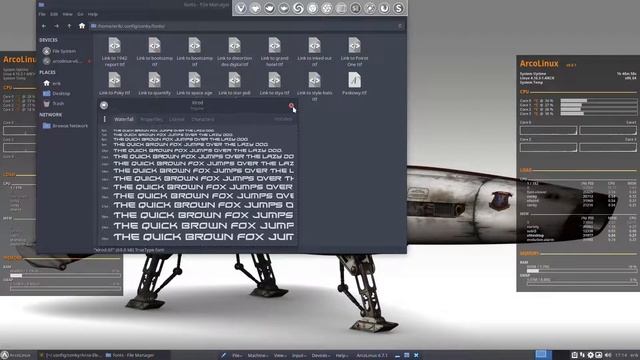This screenshot has width=640, height=360.
Task: Go forward in the file manager
Action: tap(57, 26)
